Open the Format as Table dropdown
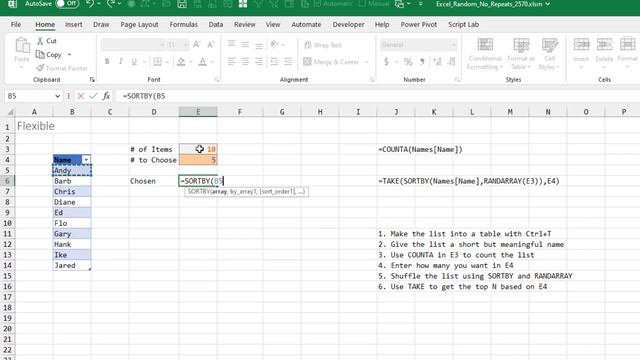The image size is (640, 360). coord(521,54)
